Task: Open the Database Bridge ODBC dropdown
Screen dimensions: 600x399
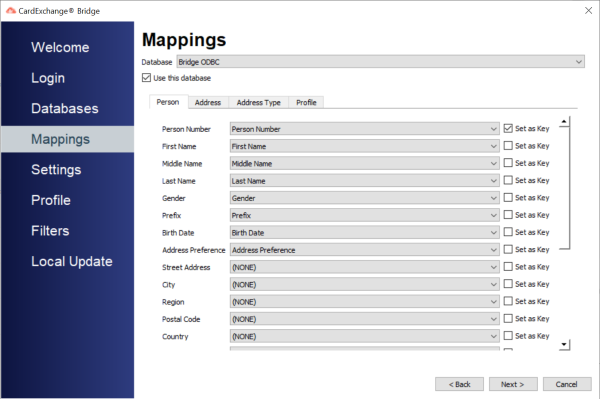Action: [x=380, y=62]
